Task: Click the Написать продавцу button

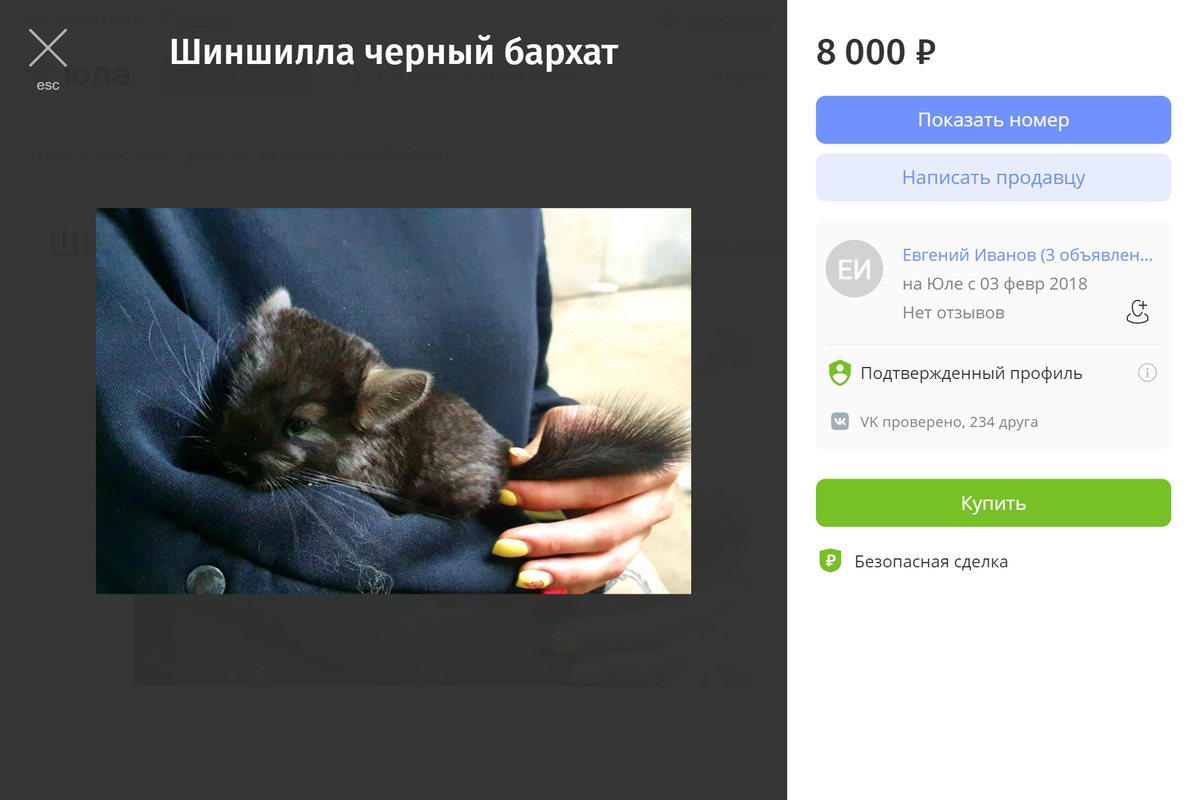Action: click(993, 178)
